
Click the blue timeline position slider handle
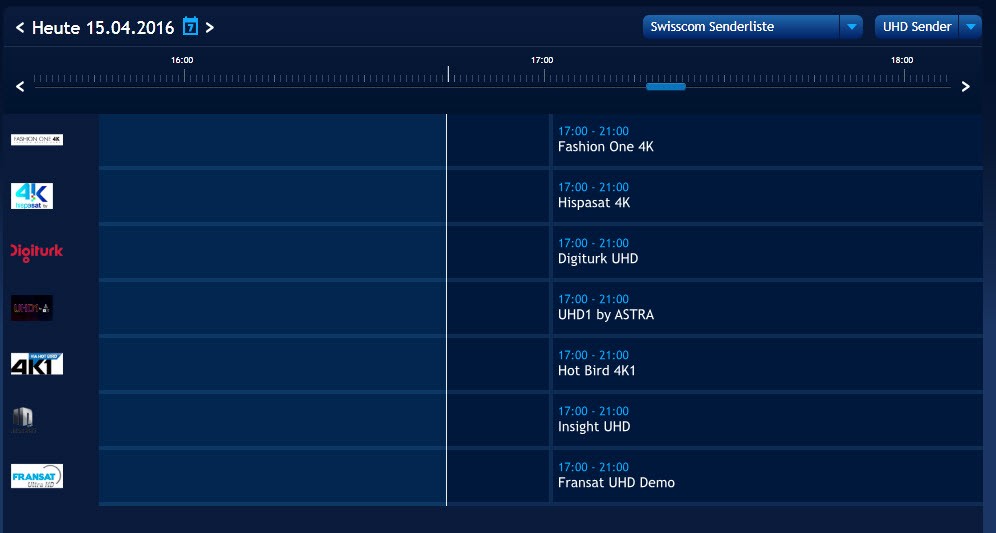(666, 86)
